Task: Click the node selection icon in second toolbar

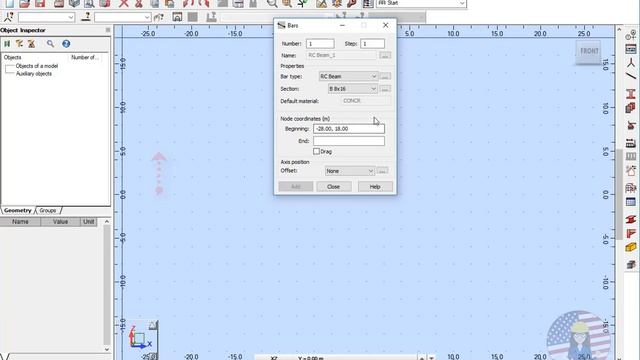Action: pyautogui.click(x=9, y=17)
